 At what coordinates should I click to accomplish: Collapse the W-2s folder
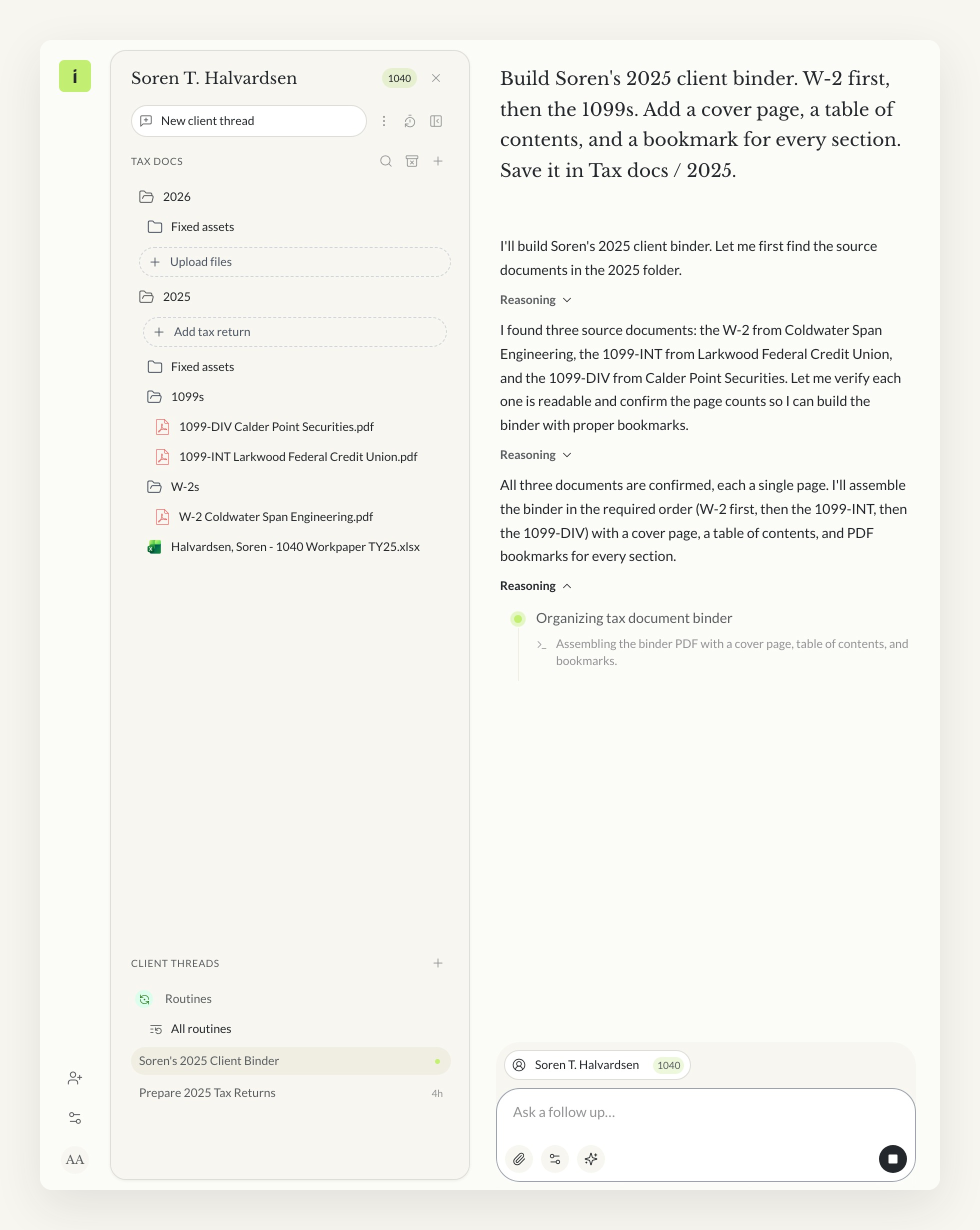click(173, 486)
